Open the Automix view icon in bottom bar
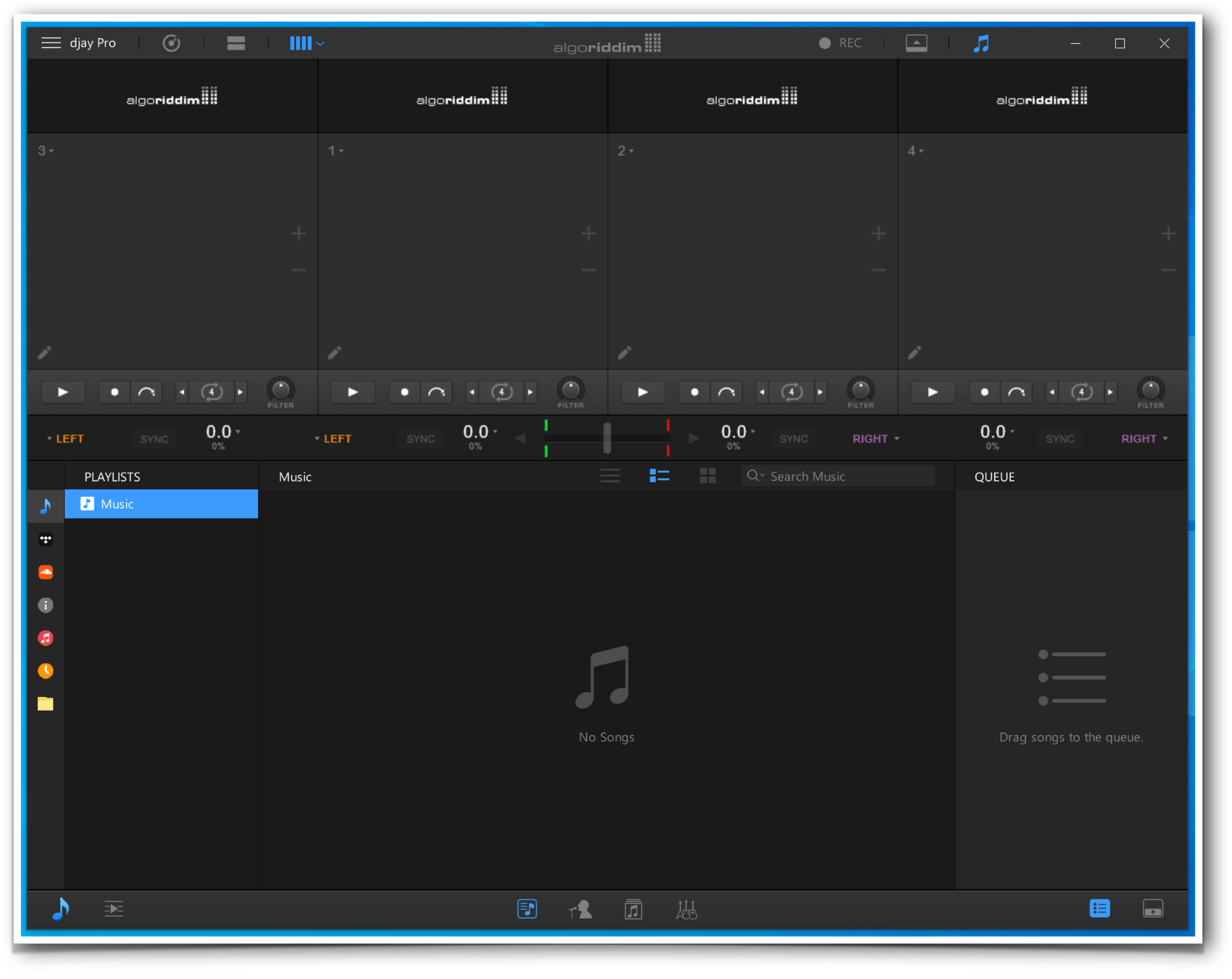Image resolution: width=1232 pixels, height=979 pixels. [114, 909]
